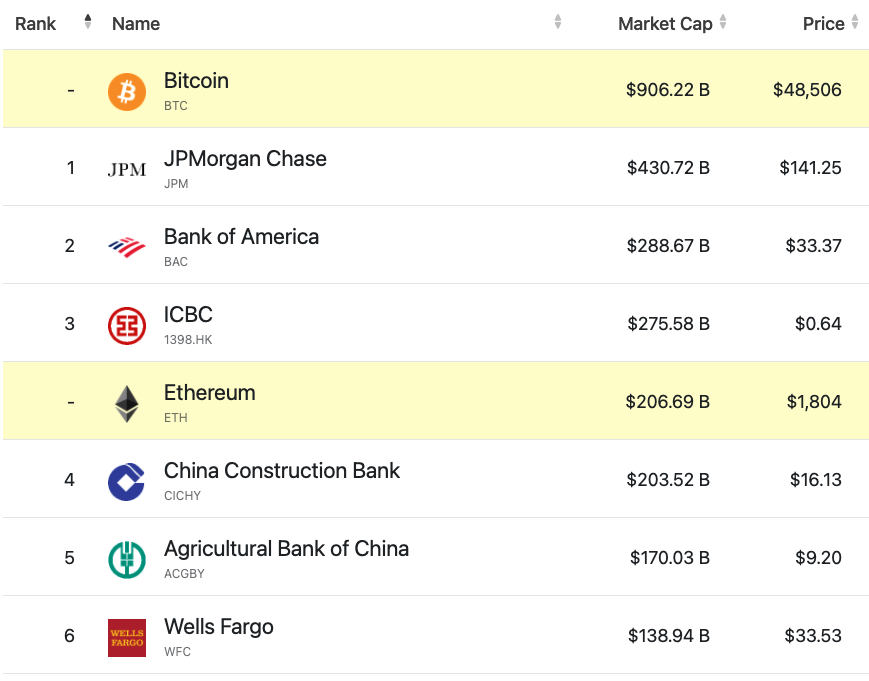The height and width of the screenshot is (681, 869).
Task: Open the JPMorgan Chase name link
Action: click(x=245, y=159)
